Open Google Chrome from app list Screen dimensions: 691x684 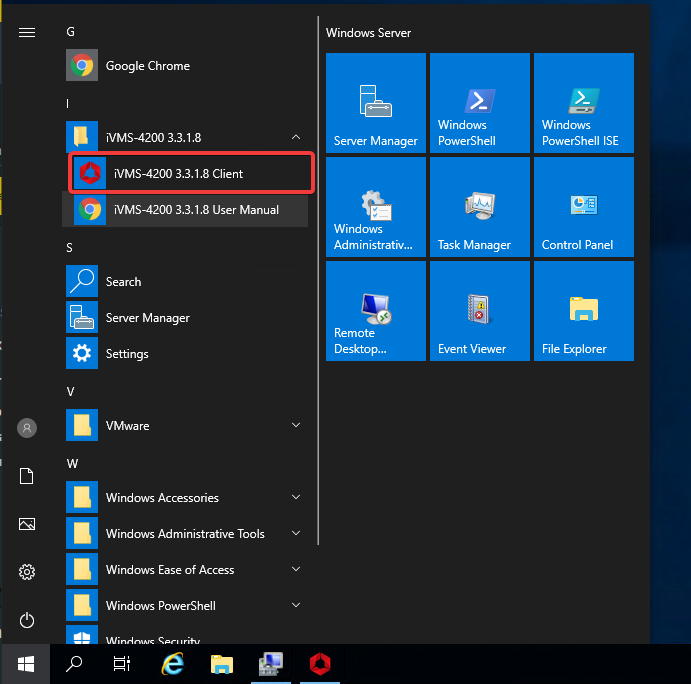pyautogui.click(x=147, y=66)
